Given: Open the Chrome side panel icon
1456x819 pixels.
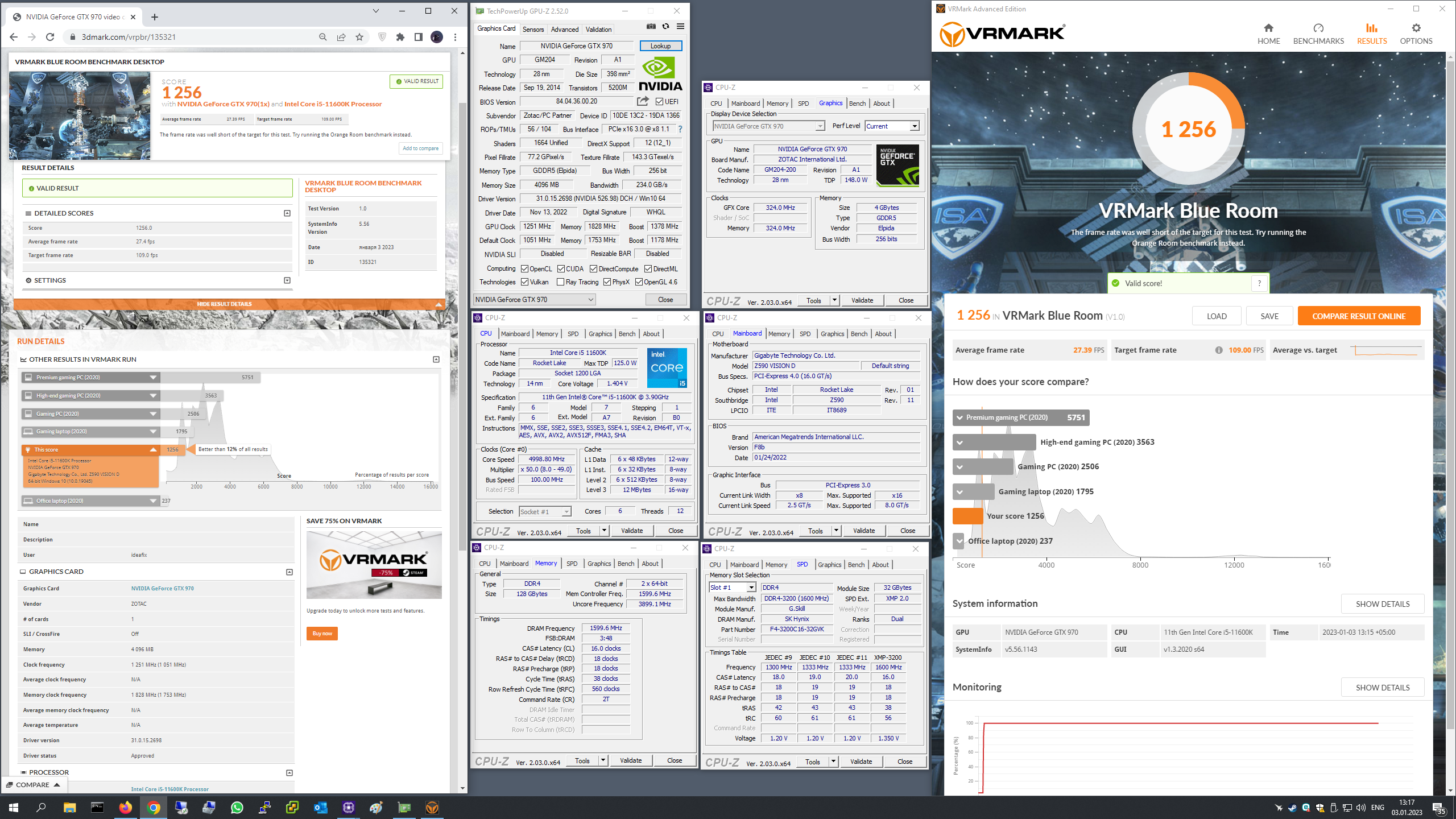Looking at the screenshot, I should (419, 37).
